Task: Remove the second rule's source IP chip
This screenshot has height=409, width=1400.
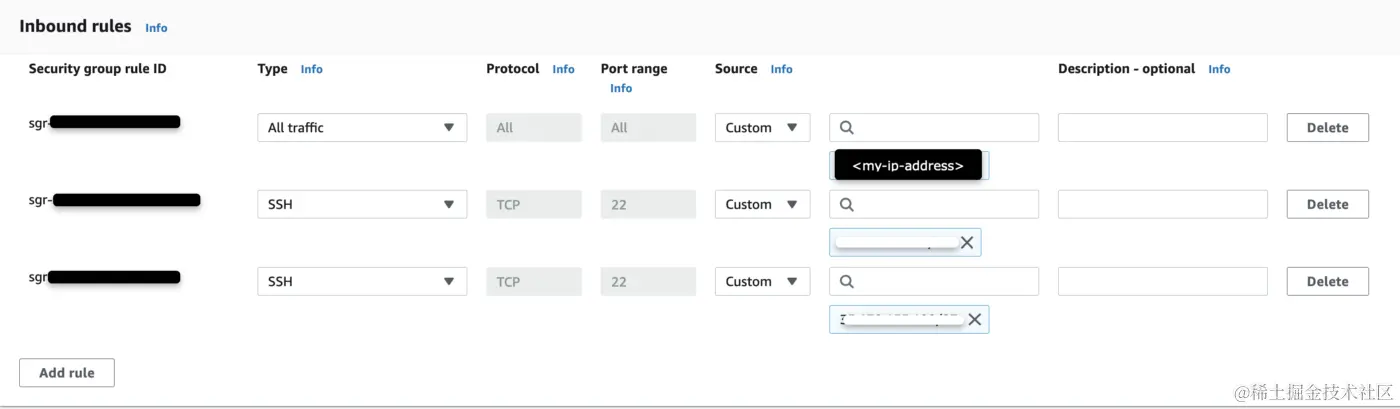Action: (966, 242)
